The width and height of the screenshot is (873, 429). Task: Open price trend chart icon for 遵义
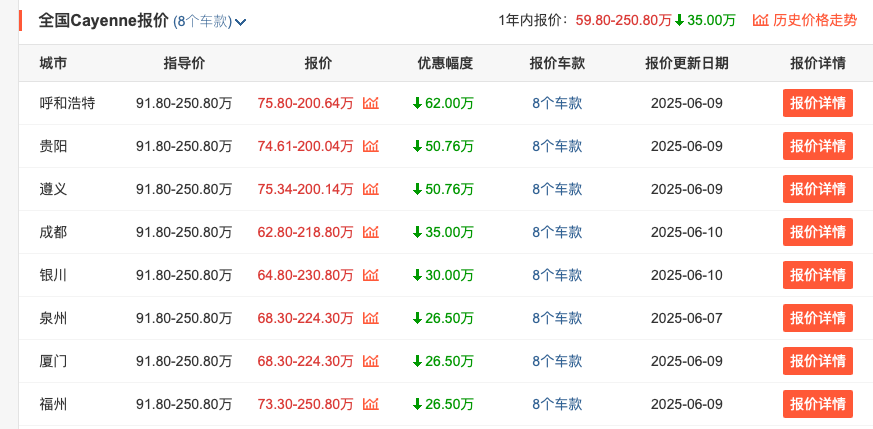tap(371, 189)
